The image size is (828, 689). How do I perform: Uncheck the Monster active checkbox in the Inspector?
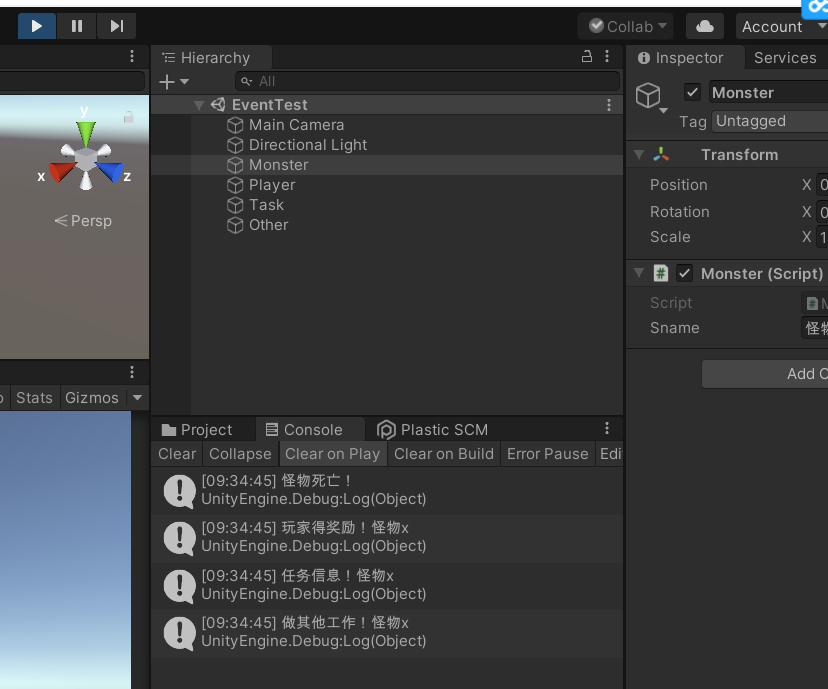click(x=692, y=91)
